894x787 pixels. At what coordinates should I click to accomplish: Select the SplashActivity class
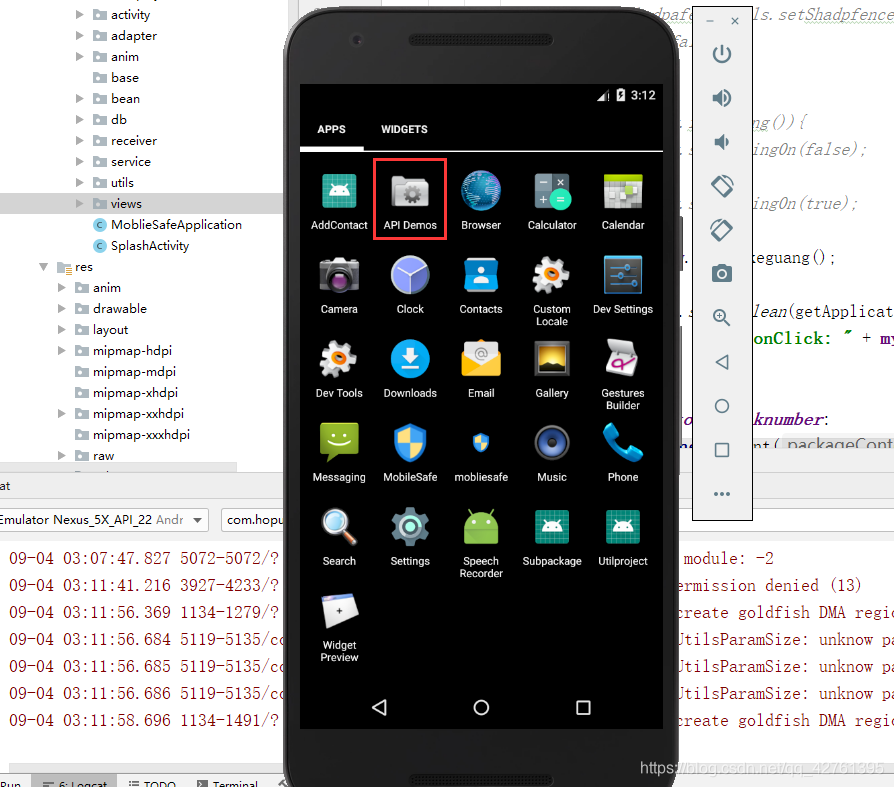click(149, 246)
